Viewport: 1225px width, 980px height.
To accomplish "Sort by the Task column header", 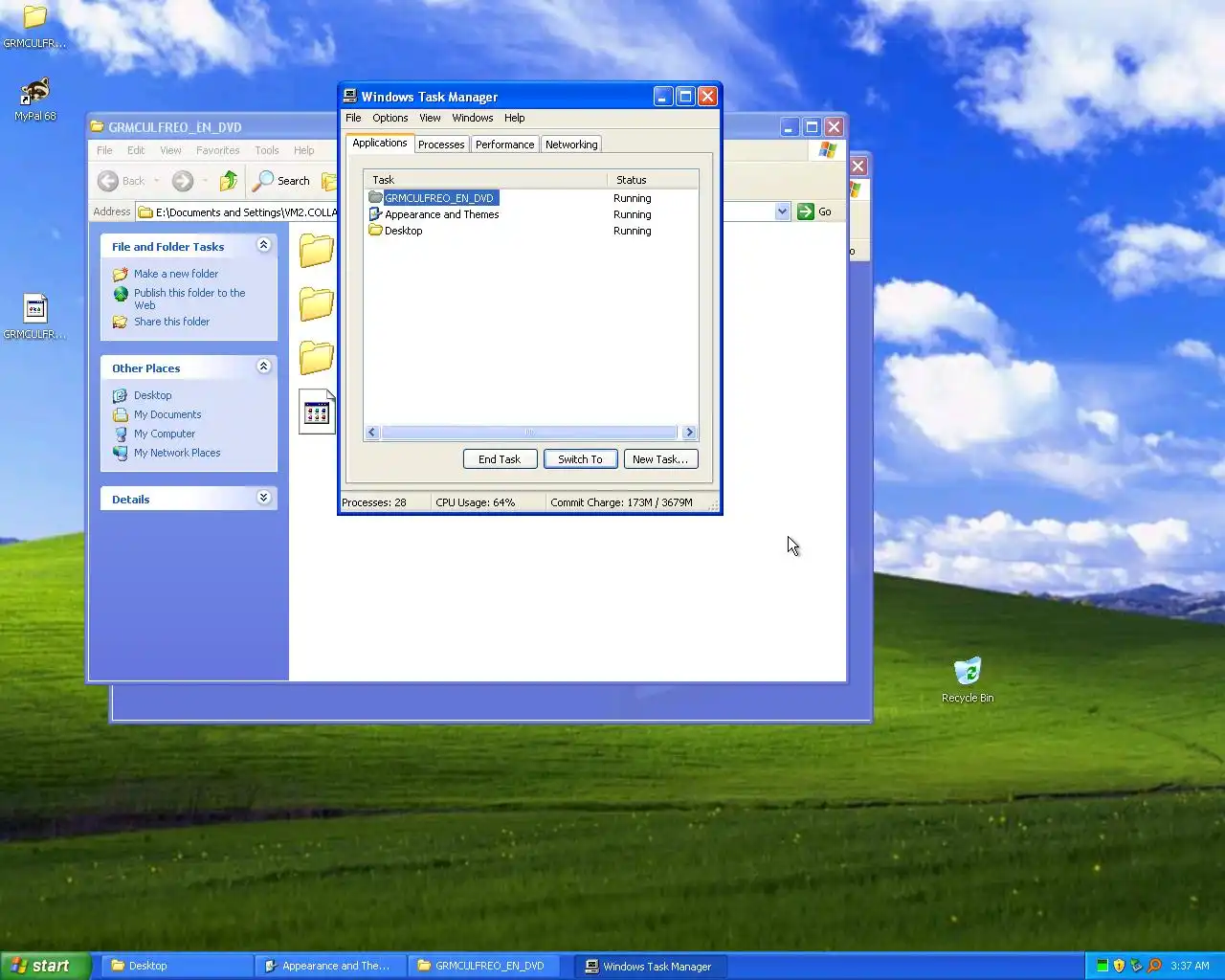I will pos(485,180).
